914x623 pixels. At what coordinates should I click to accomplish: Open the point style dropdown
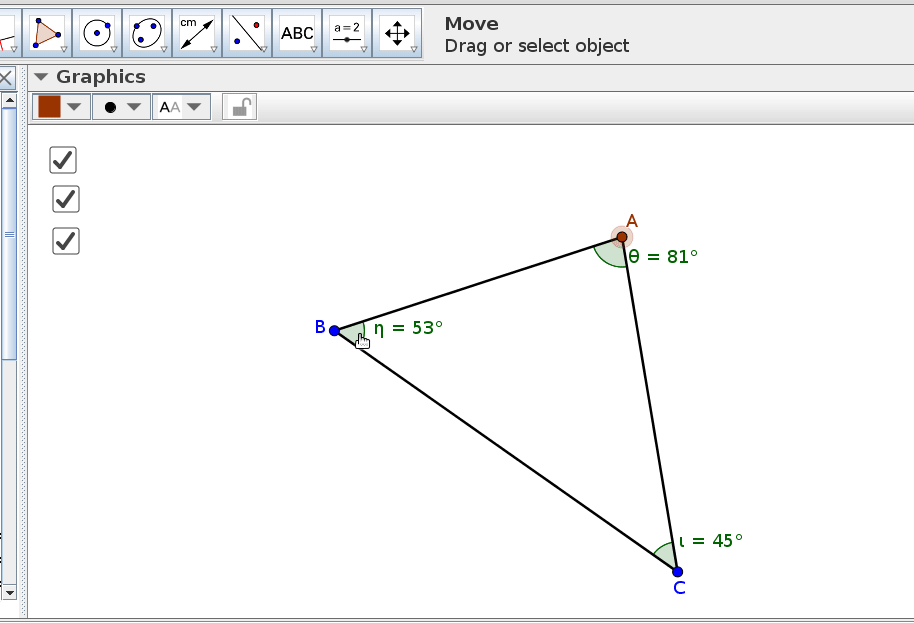[121, 107]
